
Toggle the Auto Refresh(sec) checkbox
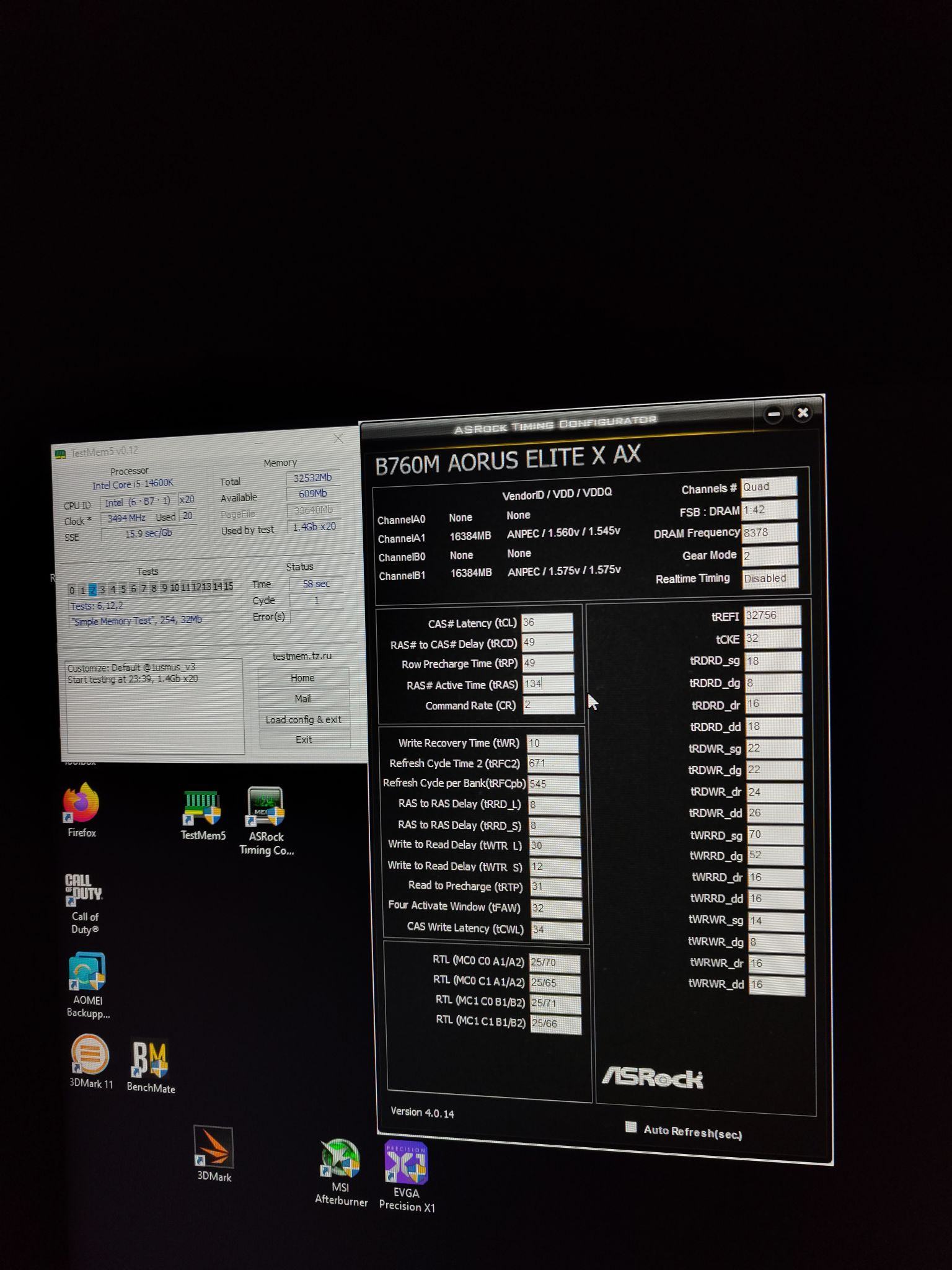tap(631, 1127)
